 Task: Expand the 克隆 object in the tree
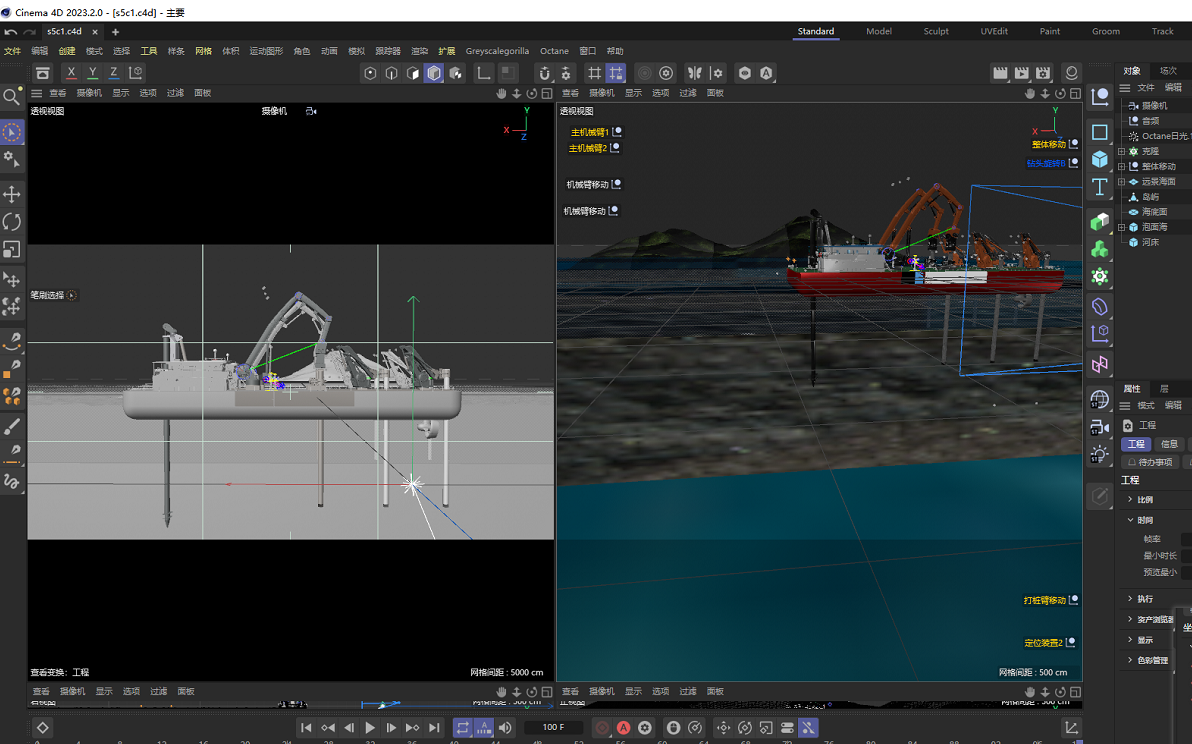[1121, 151]
